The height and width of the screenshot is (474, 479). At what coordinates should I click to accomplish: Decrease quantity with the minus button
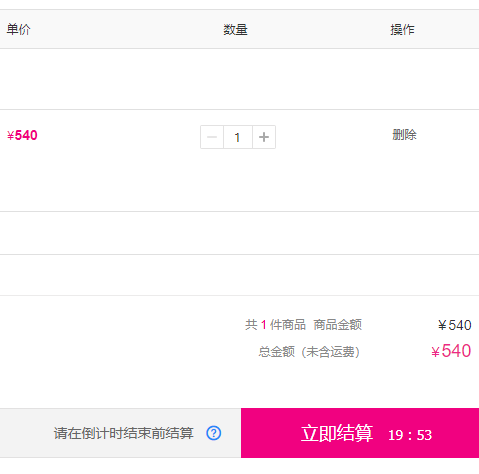coord(212,137)
